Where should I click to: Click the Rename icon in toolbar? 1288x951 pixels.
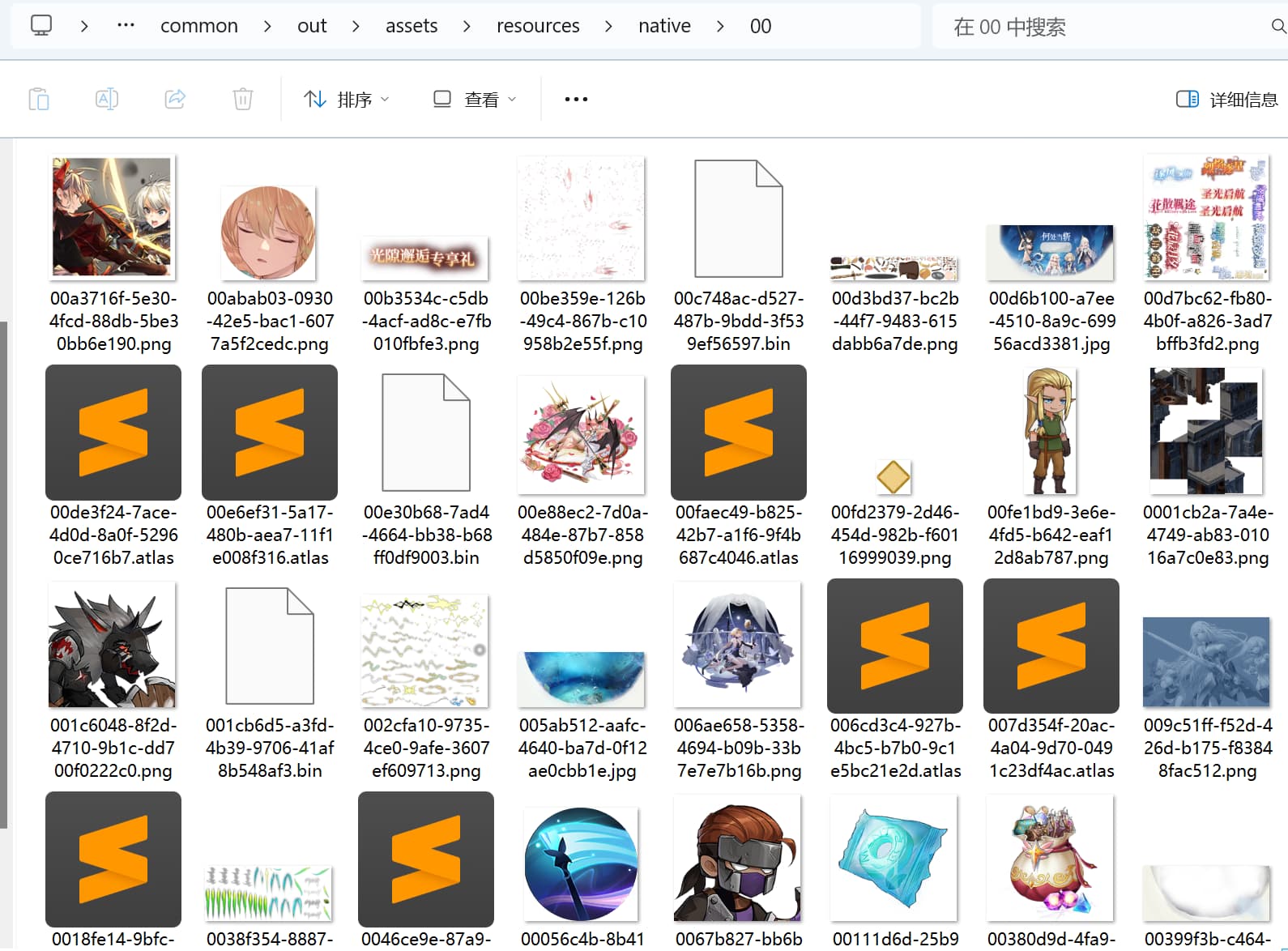point(107,99)
